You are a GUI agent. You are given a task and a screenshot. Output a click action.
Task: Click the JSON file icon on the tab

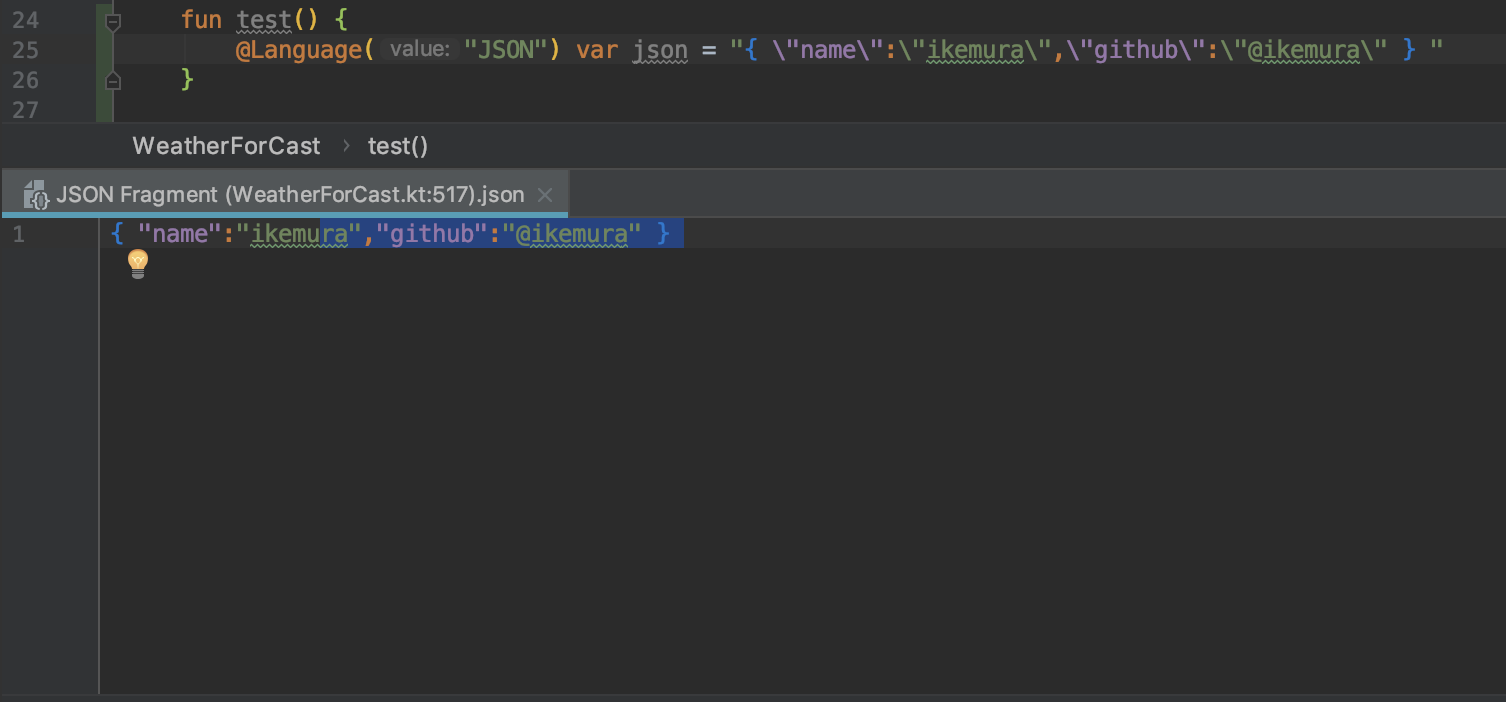point(36,195)
